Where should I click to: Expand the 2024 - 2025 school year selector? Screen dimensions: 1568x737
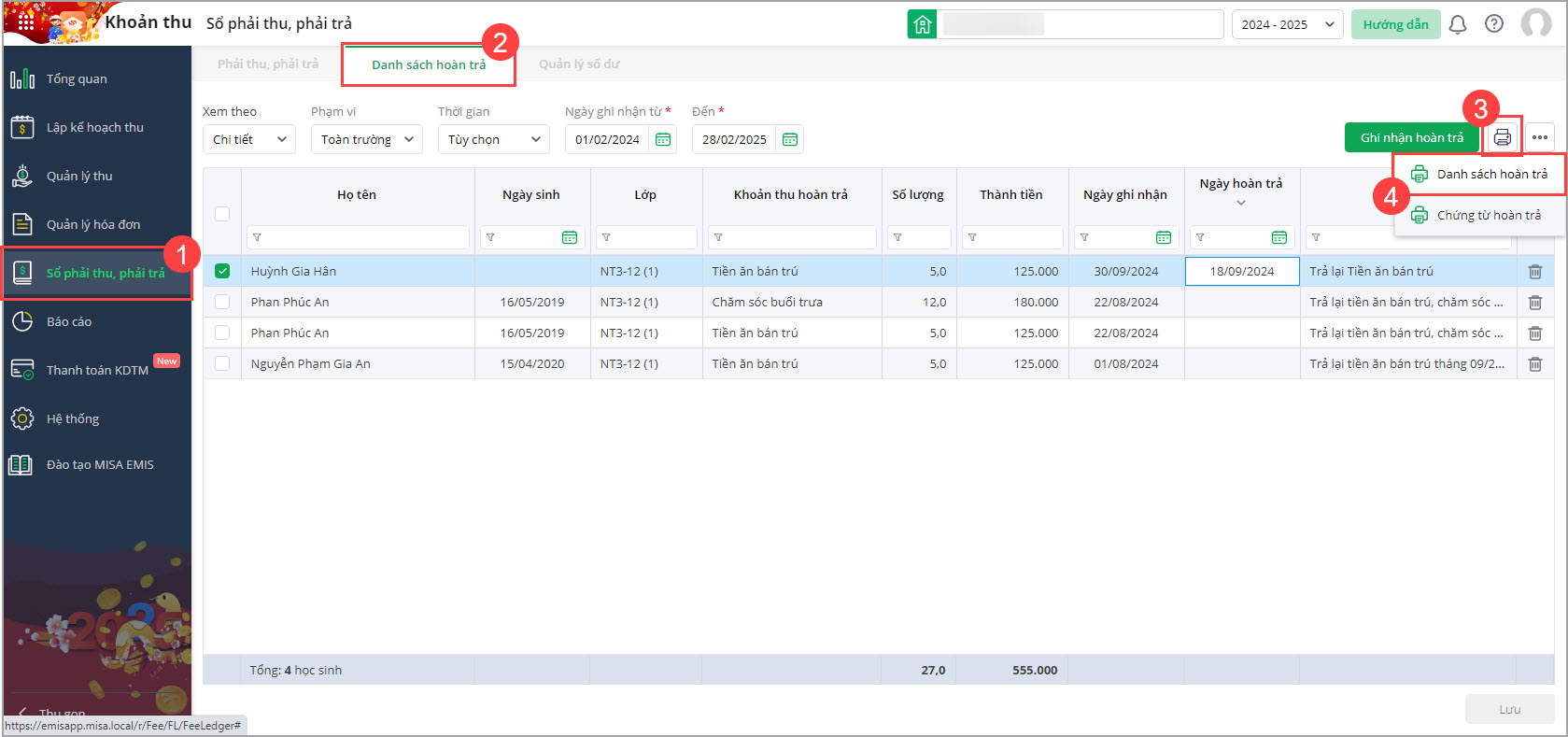tap(1286, 24)
